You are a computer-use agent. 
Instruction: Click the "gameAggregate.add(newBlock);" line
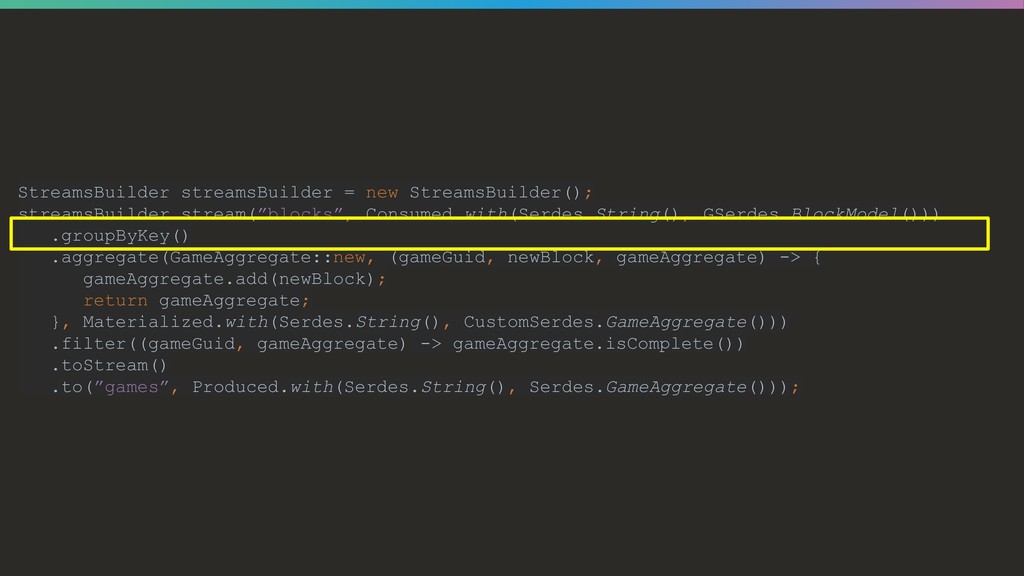click(x=234, y=279)
